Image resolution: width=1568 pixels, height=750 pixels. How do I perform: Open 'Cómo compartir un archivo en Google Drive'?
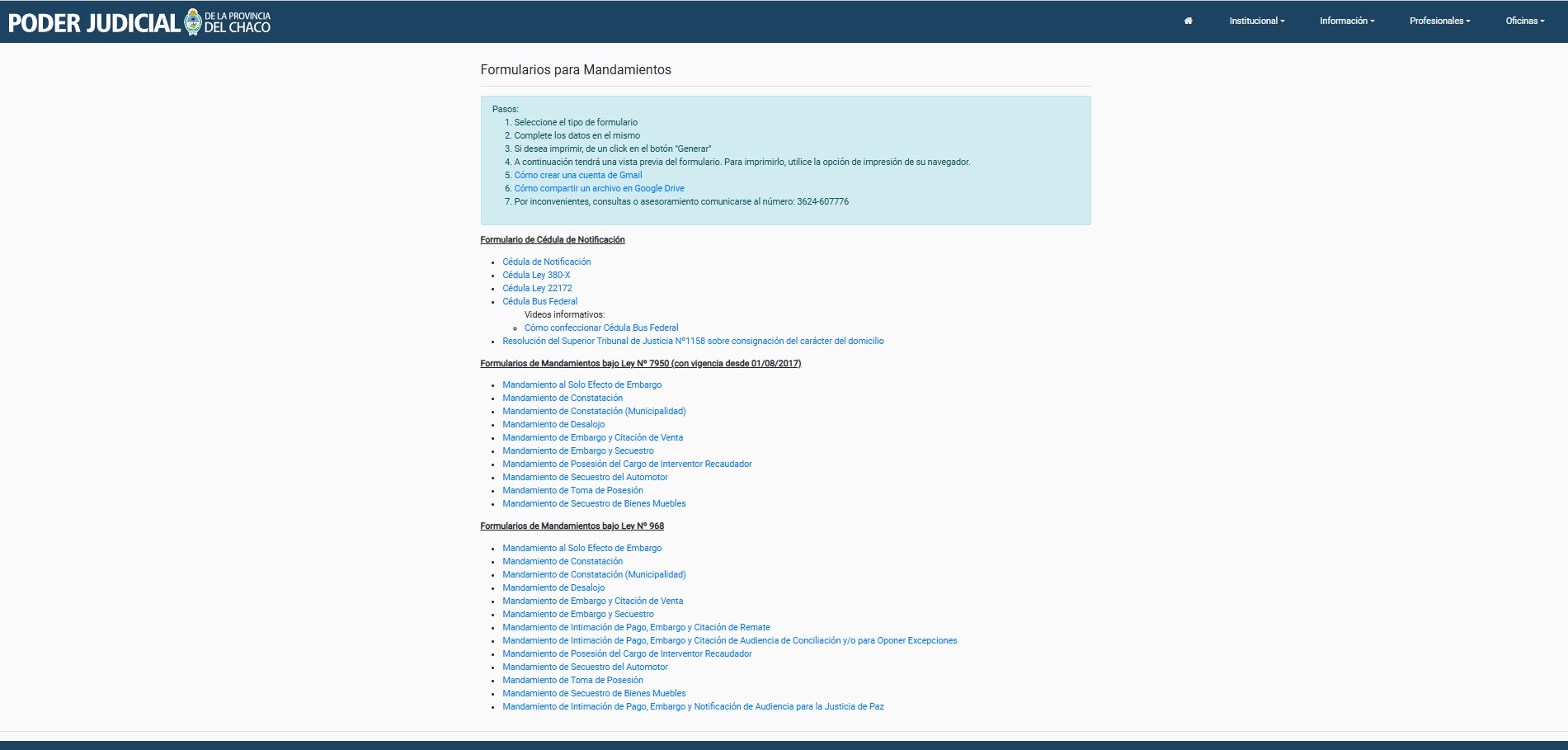pos(599,188)
